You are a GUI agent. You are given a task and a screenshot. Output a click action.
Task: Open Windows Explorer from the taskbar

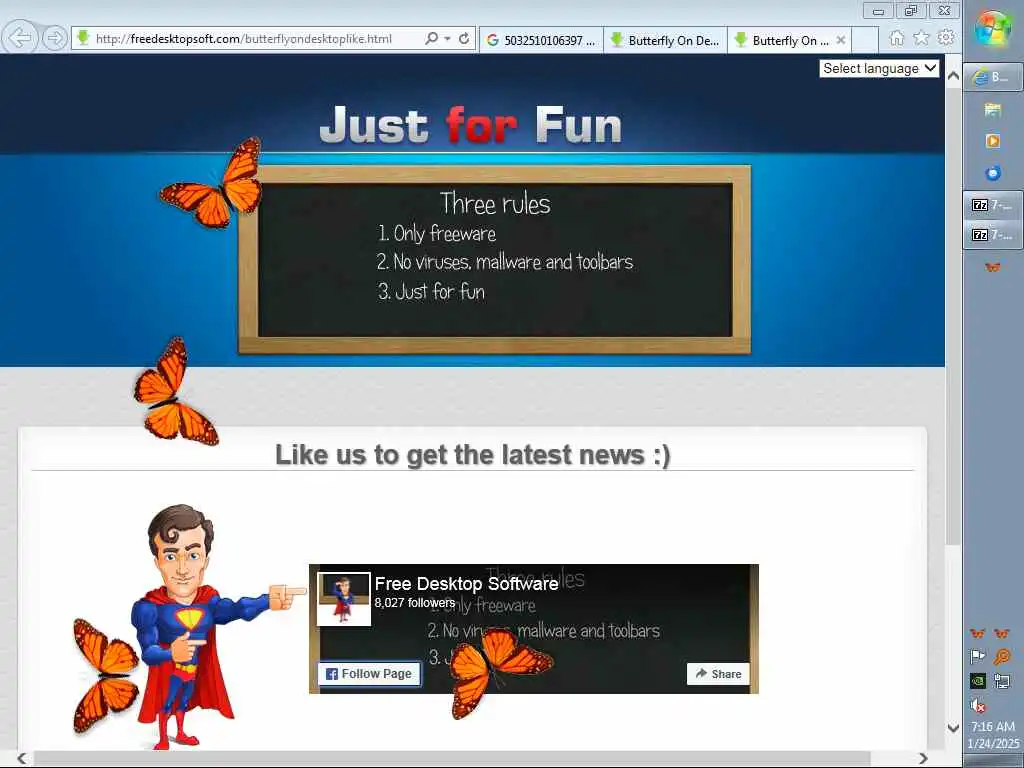pos(993,109)
